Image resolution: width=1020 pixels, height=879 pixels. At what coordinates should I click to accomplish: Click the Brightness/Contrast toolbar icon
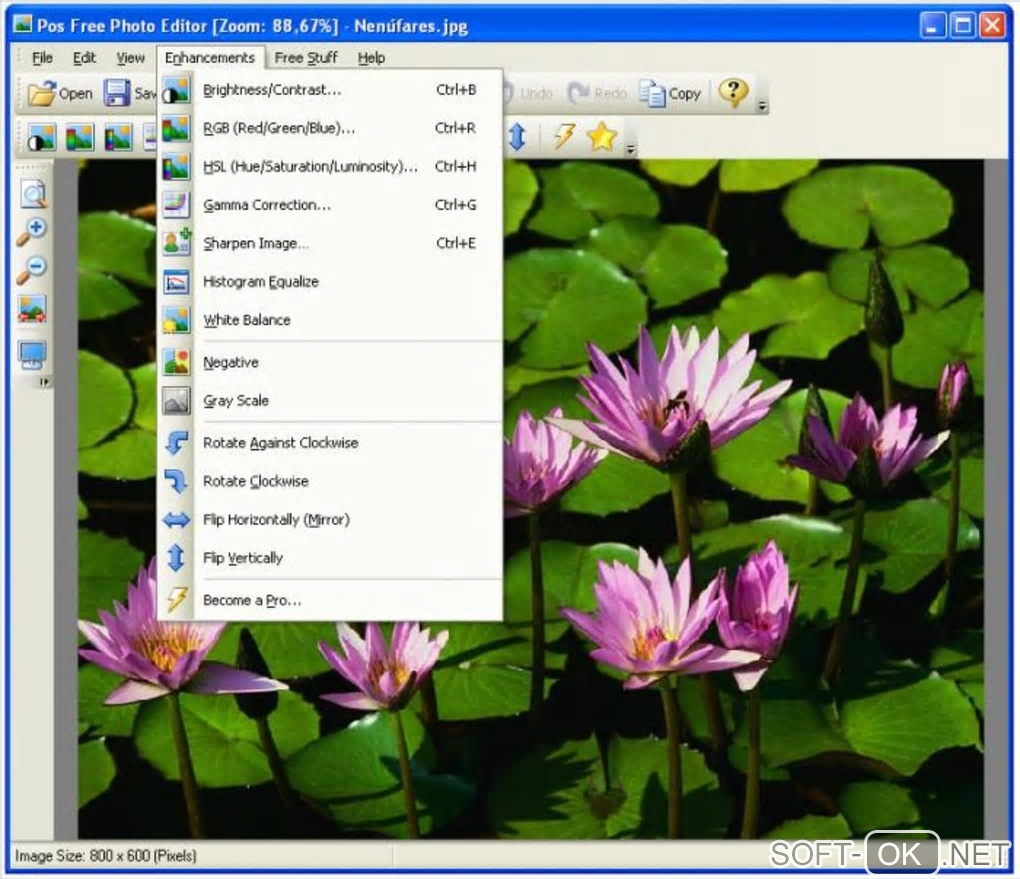(41, 137)
